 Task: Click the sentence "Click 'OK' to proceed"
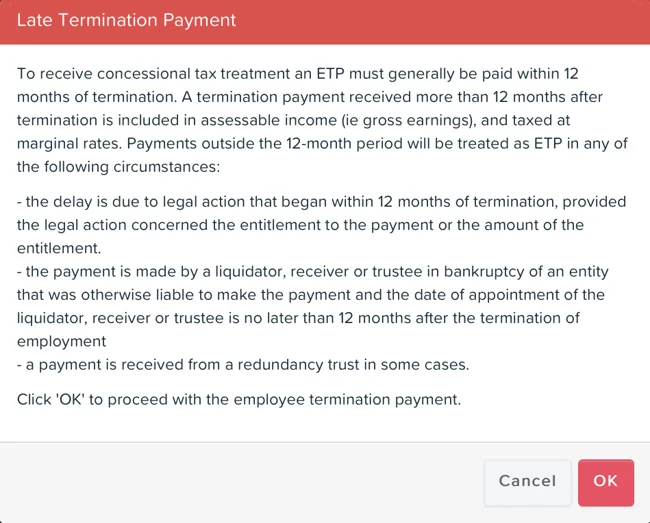[239, 400]
